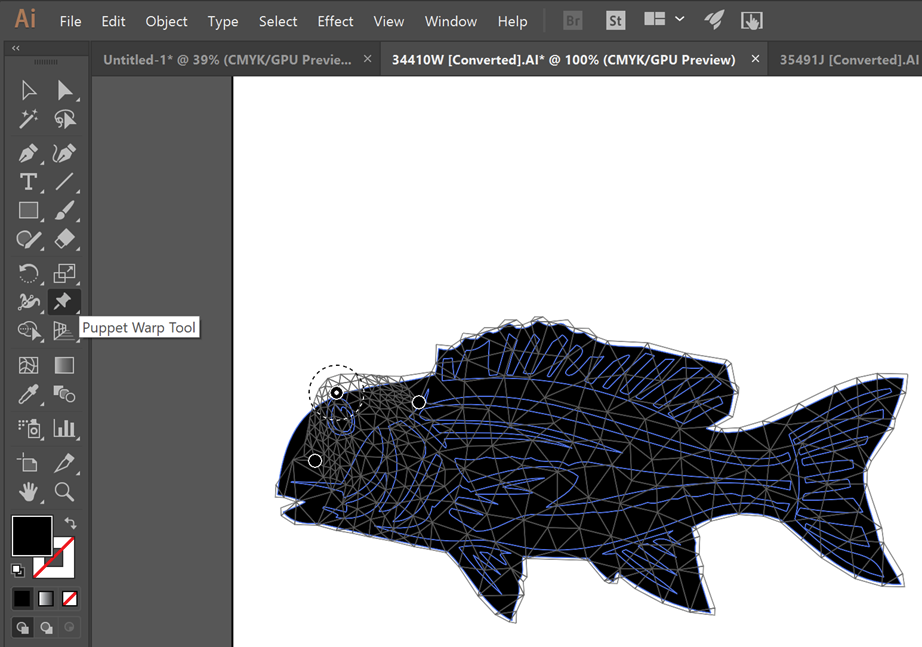Viewport: 922px width, 647px height.
Task: Open the Object menu
Action: (x=166, y=21)
